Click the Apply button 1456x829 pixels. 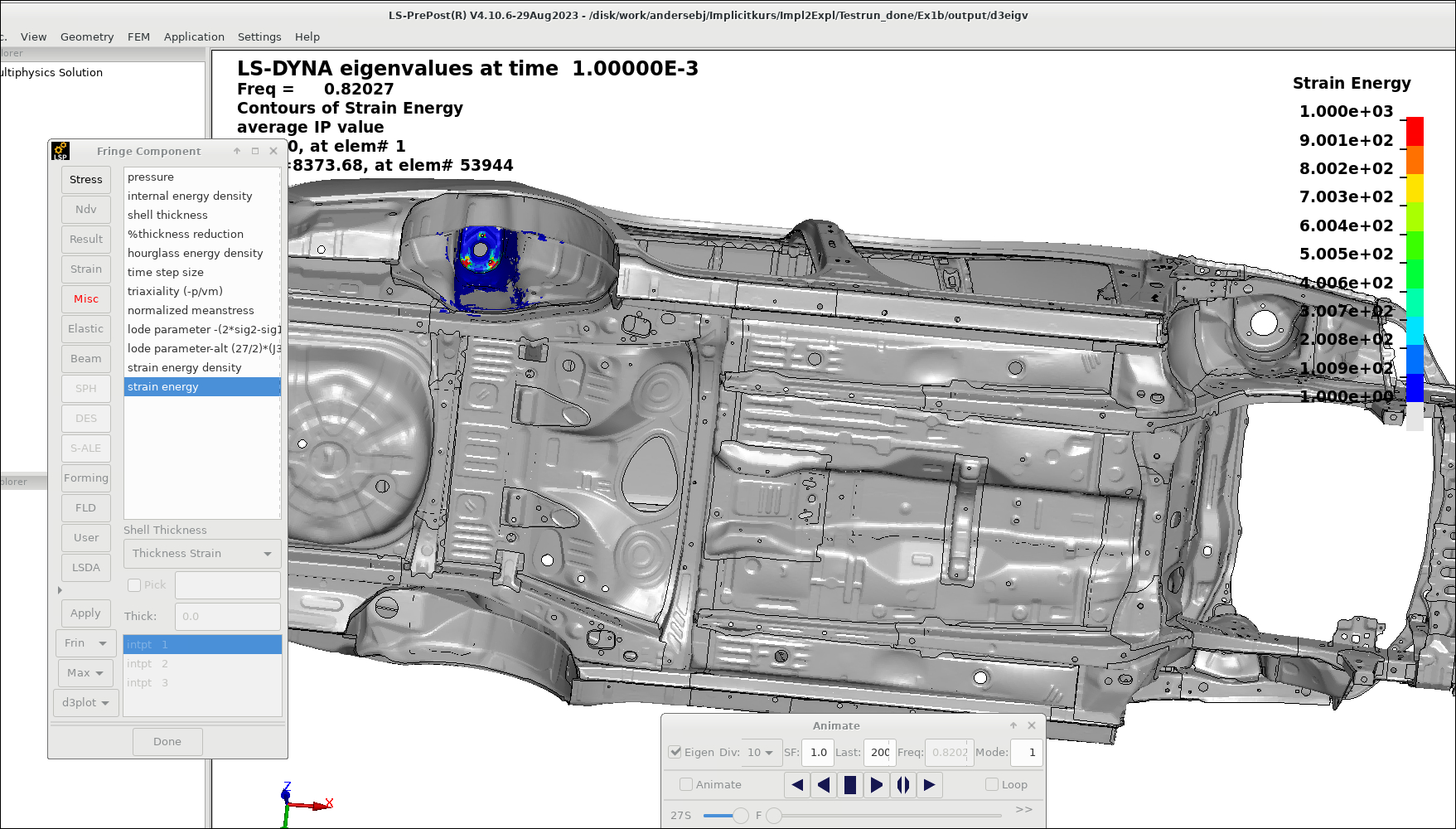pos(85,613)
